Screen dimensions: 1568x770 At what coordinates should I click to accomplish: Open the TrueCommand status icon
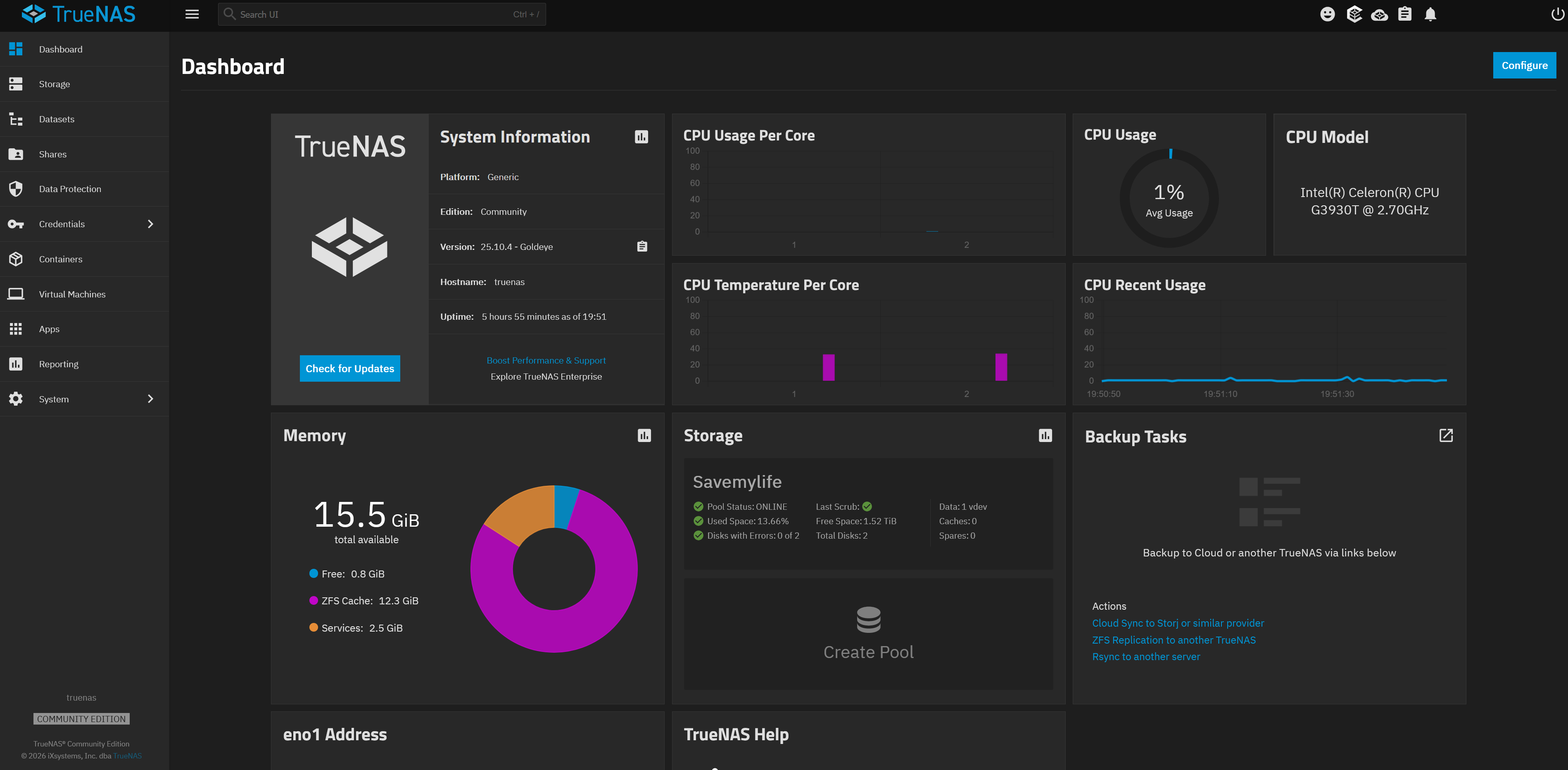(1354, 14)
